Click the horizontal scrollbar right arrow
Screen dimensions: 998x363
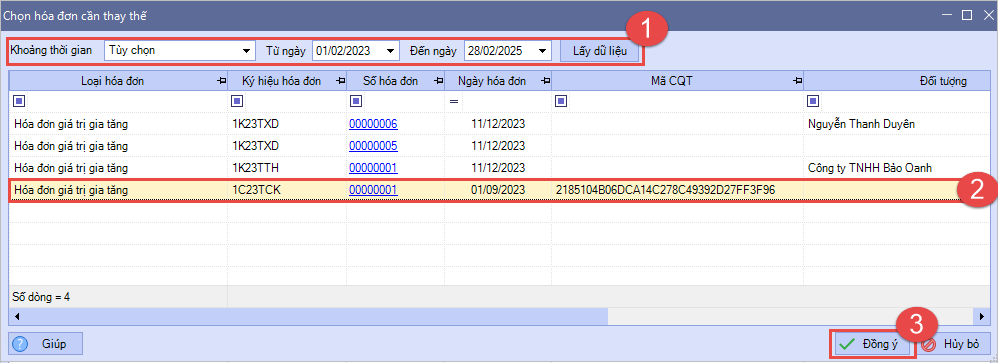tap(984, 315)
